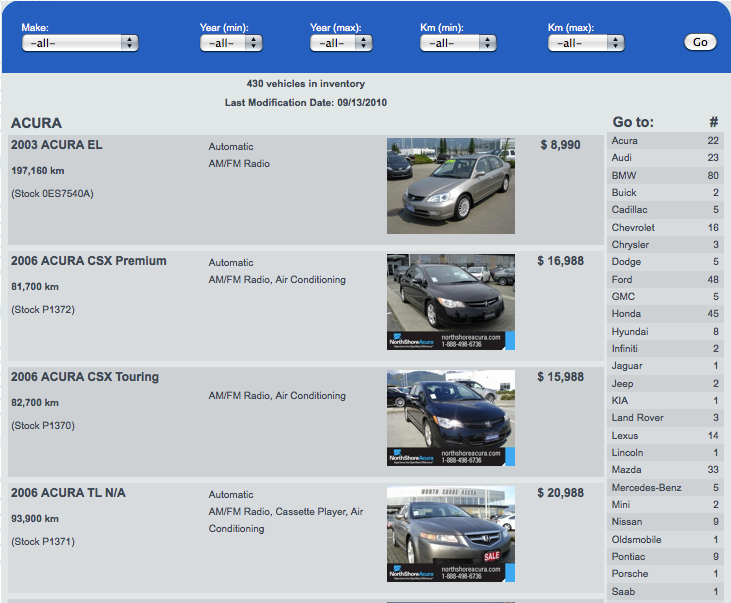Click the ACURA section heading
Screen dimensions: 731x603
coord(36,123)
